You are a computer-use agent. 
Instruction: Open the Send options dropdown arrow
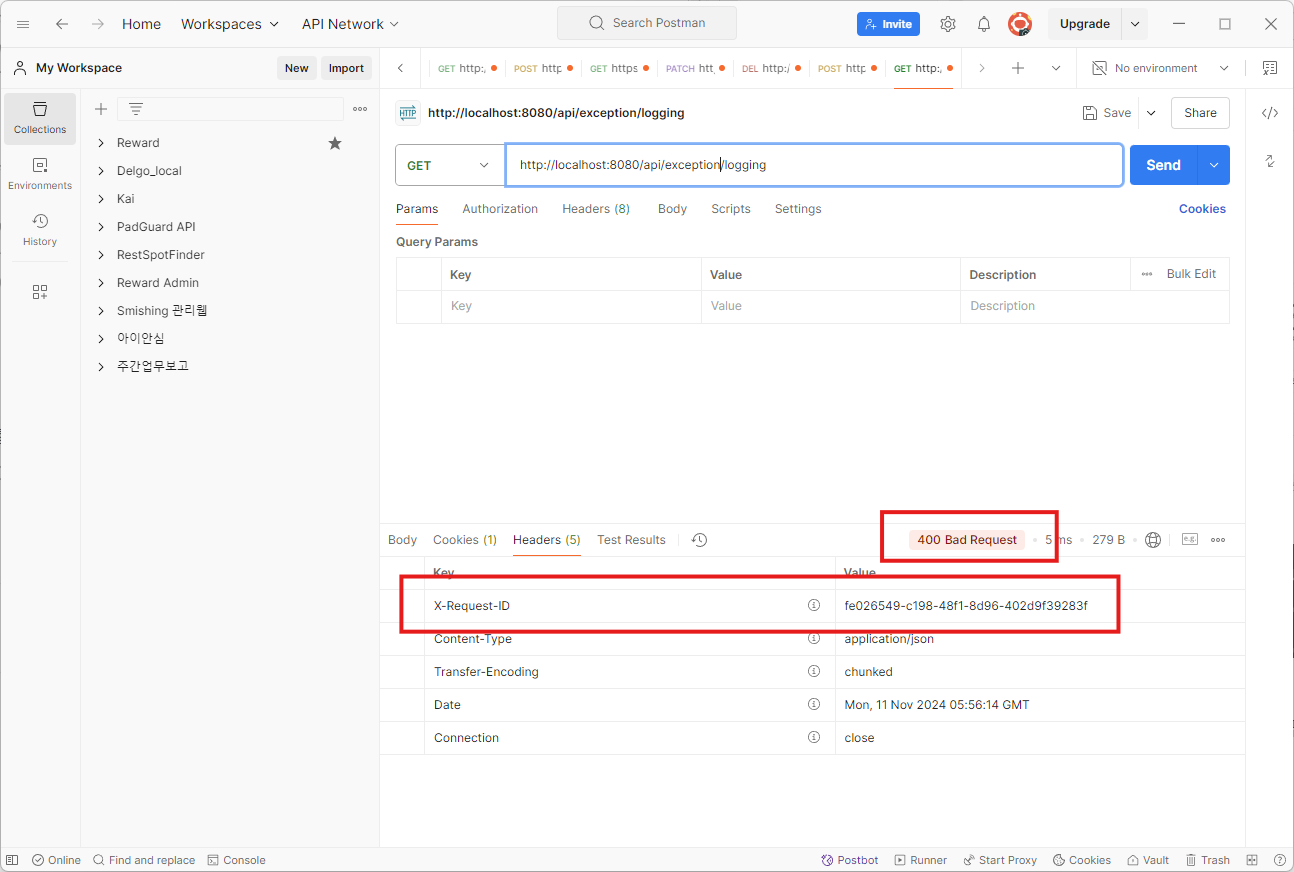click(1213, 165)
